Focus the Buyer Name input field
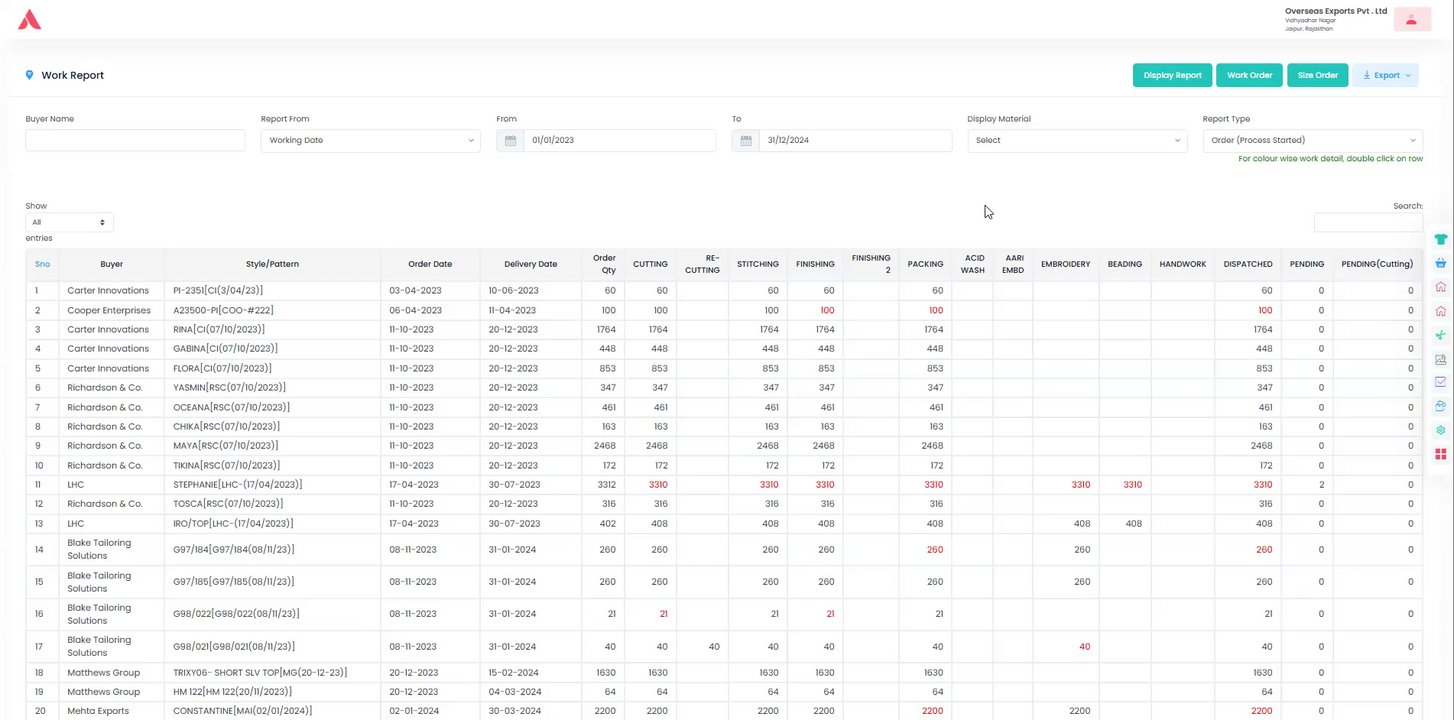The width and height of the screenshot is (1454, 720). pyautogui.click(x=135, y=141)
